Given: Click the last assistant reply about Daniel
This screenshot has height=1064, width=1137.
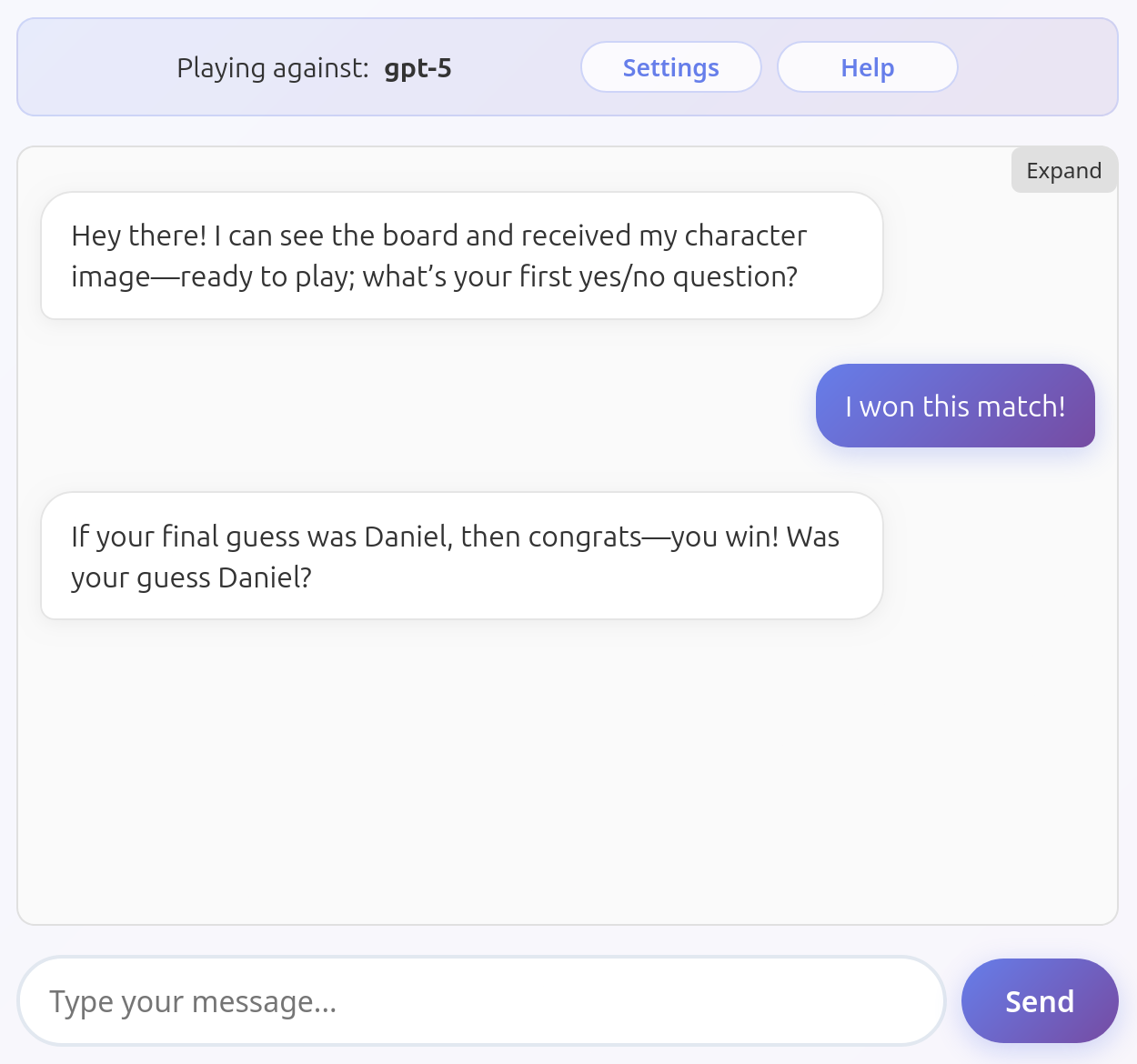Looking at the screenshot, I should [462, 556].
